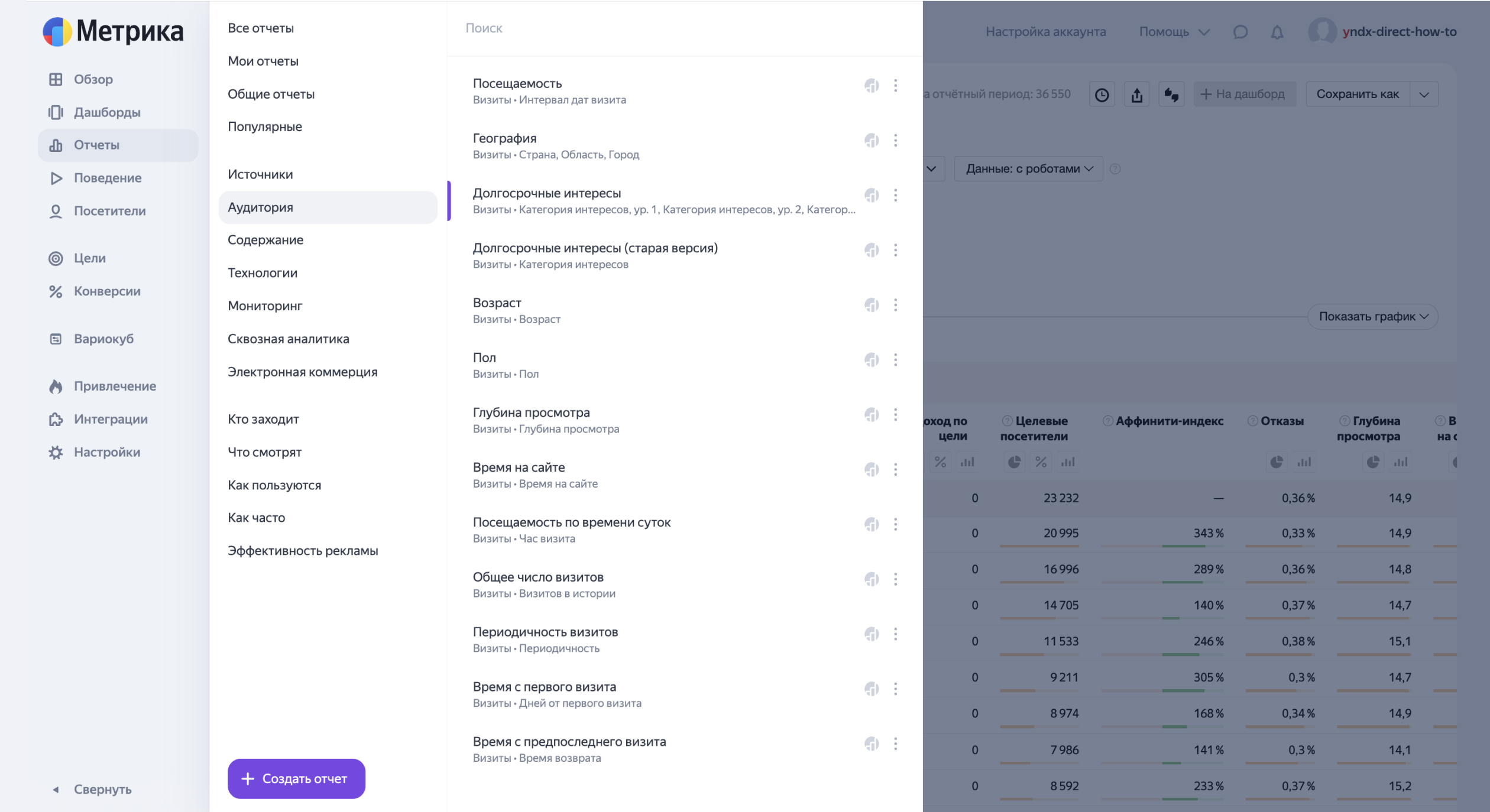1490x812 pixels.
Task: Toggle percent view for Целевые посетители column
Action: (1041, 462)
